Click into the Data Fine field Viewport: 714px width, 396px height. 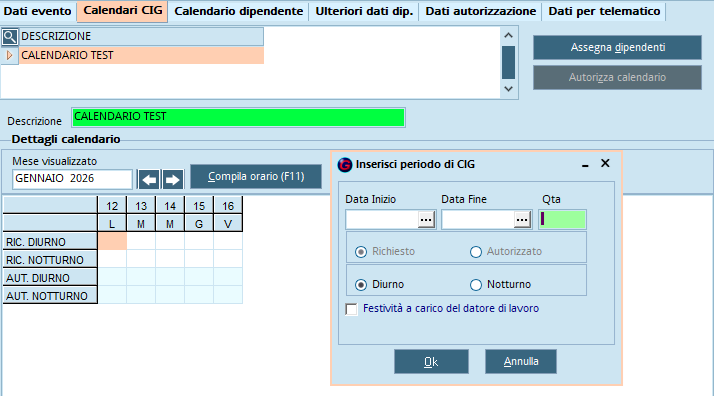(x=478, y=220)
